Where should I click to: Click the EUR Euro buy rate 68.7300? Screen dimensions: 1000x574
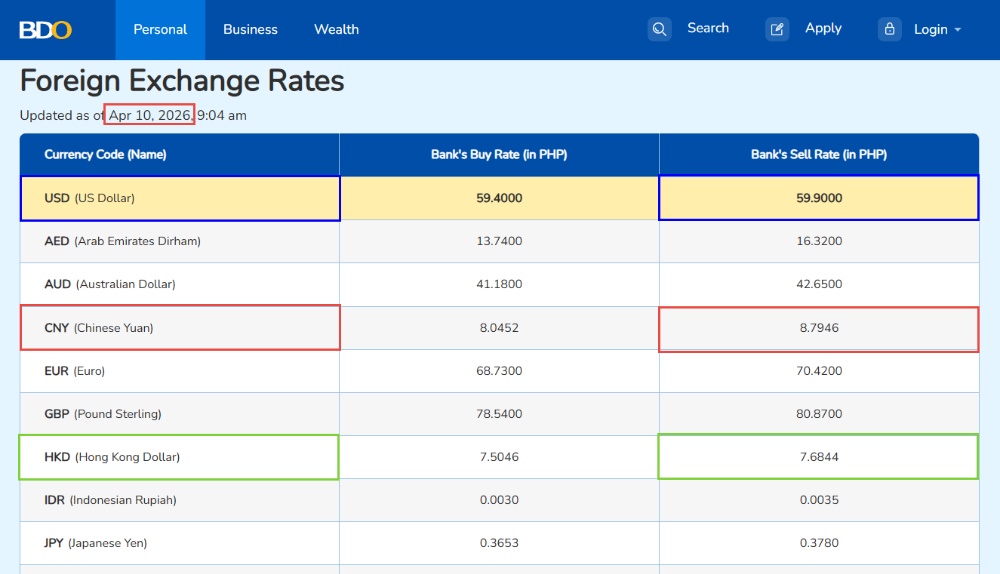tap(499, 371)
